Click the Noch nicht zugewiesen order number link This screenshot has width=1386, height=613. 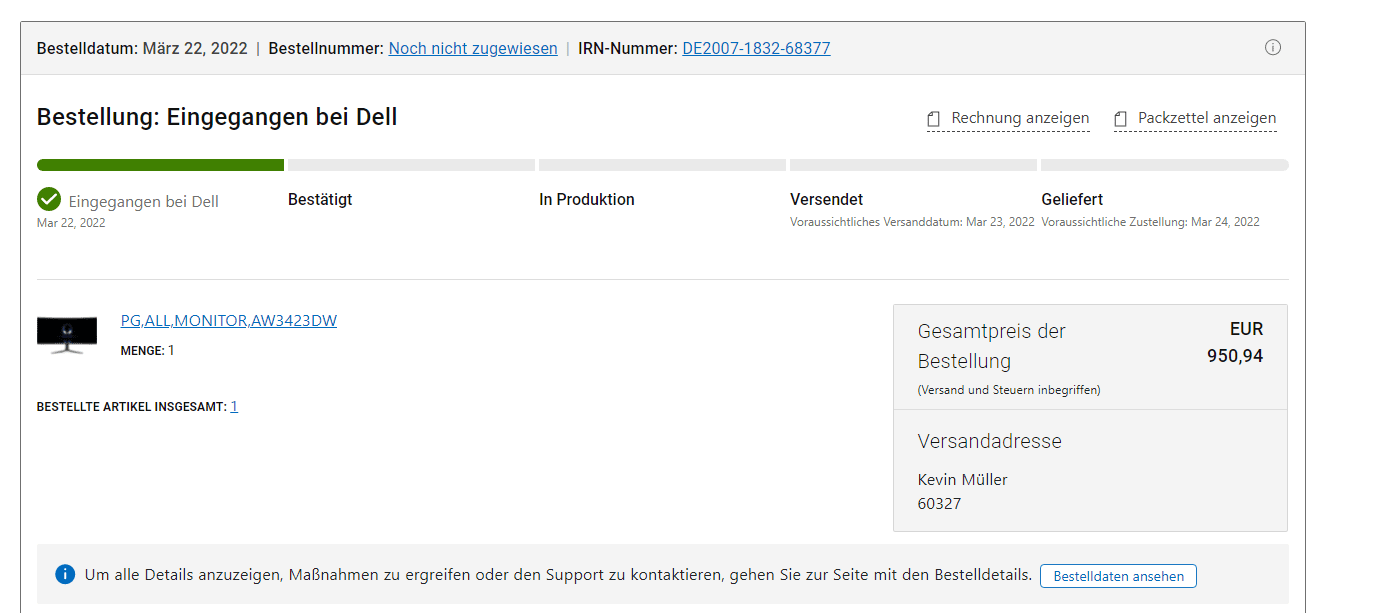coord(473,48)
